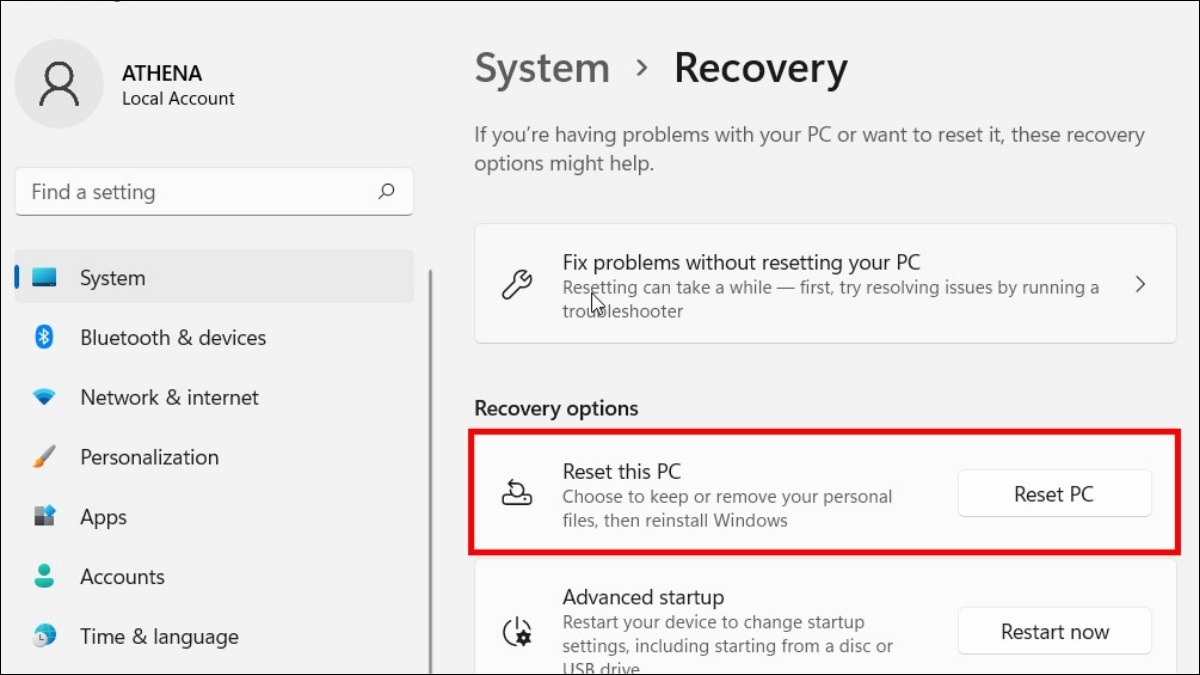Click the Restart now button
1200x675 pixels.
coord(1054,632)
